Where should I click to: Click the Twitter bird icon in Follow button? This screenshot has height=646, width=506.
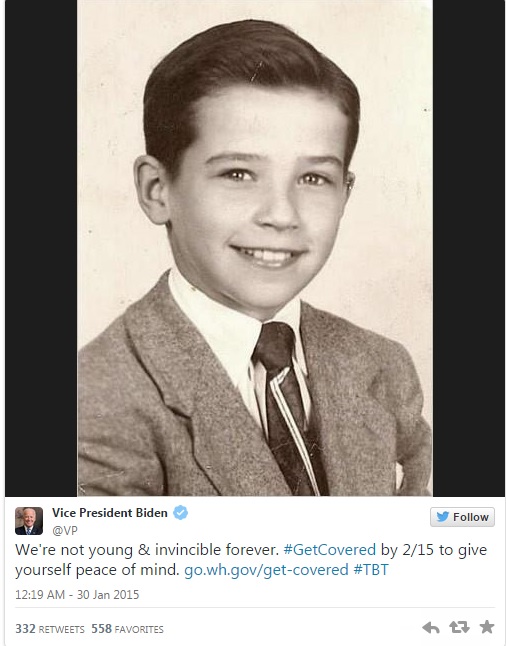tap(443, 517)
